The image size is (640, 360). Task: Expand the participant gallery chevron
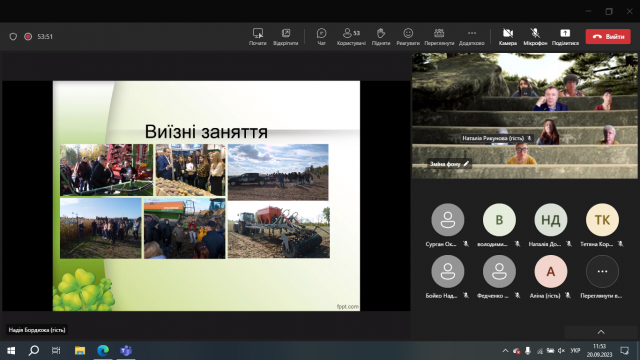601,332
